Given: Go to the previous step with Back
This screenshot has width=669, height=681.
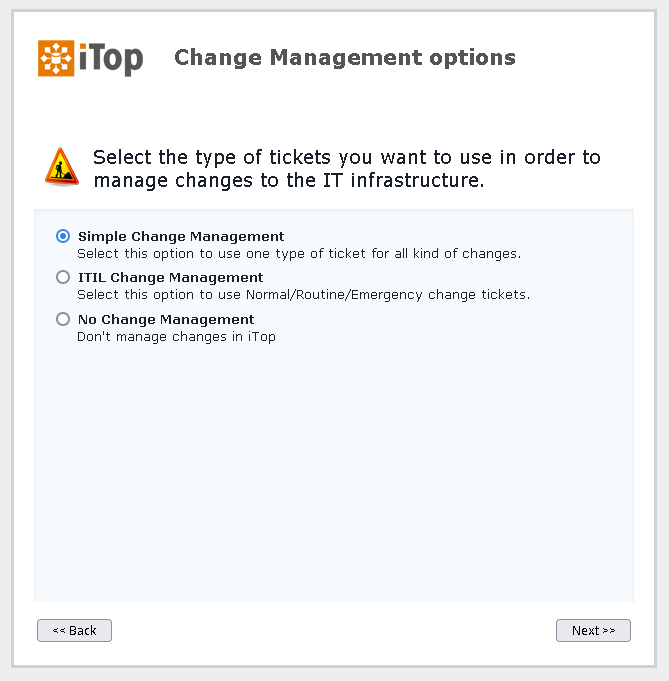Looking at the screenshot, I should [x=74, y=630].
